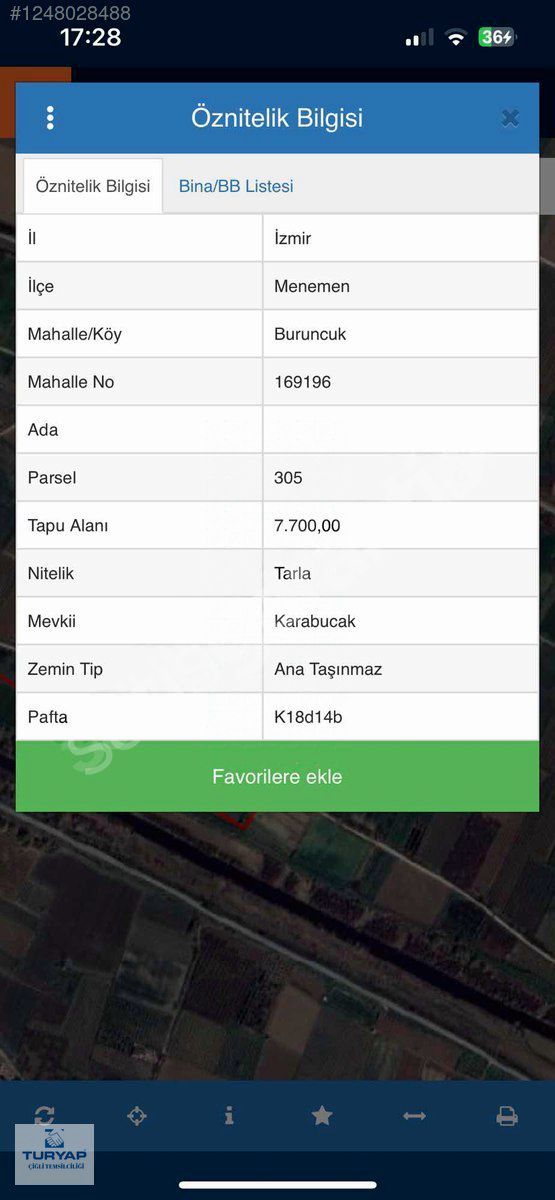Tap the Mahalle No value 169196
The image size is (555, 1200).
coord(302,382)
